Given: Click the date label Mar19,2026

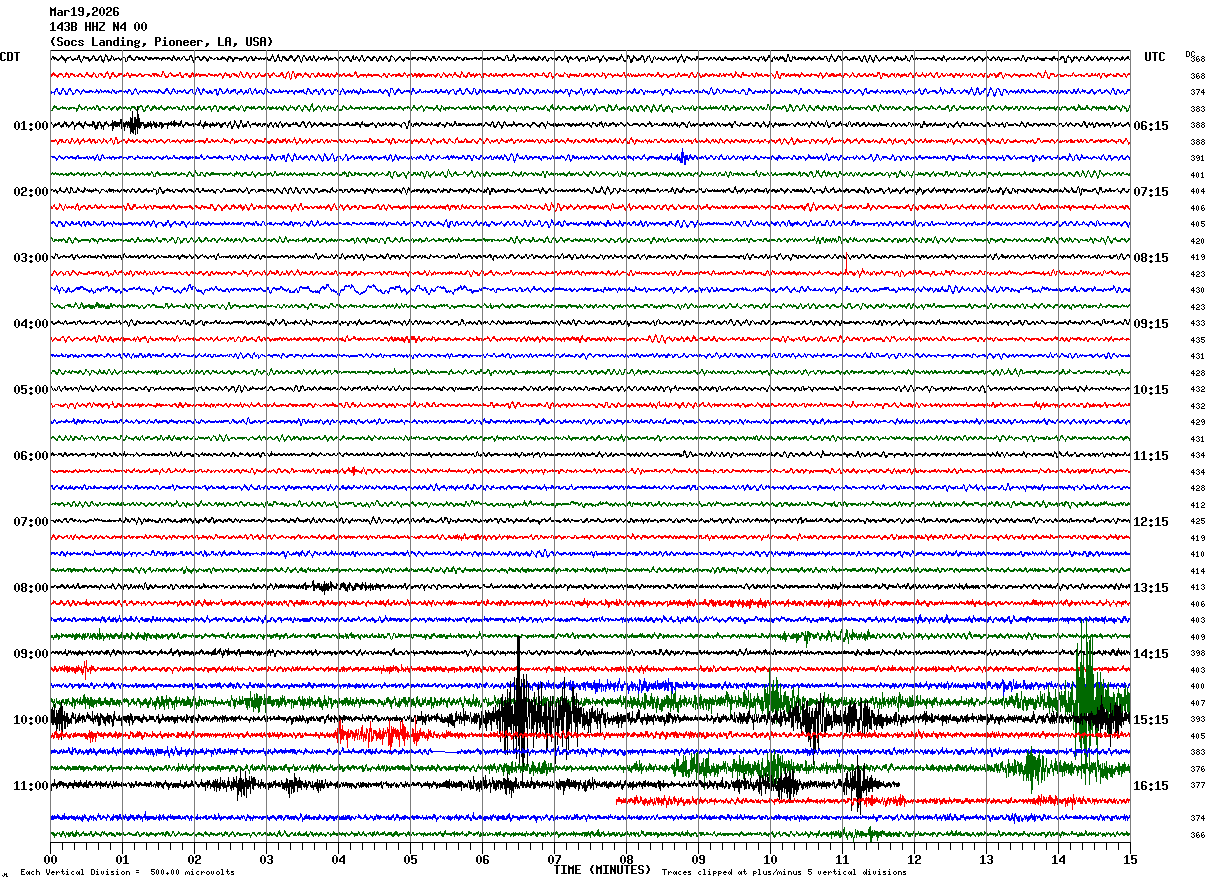Looking at the screenshot, I should 84,12.
